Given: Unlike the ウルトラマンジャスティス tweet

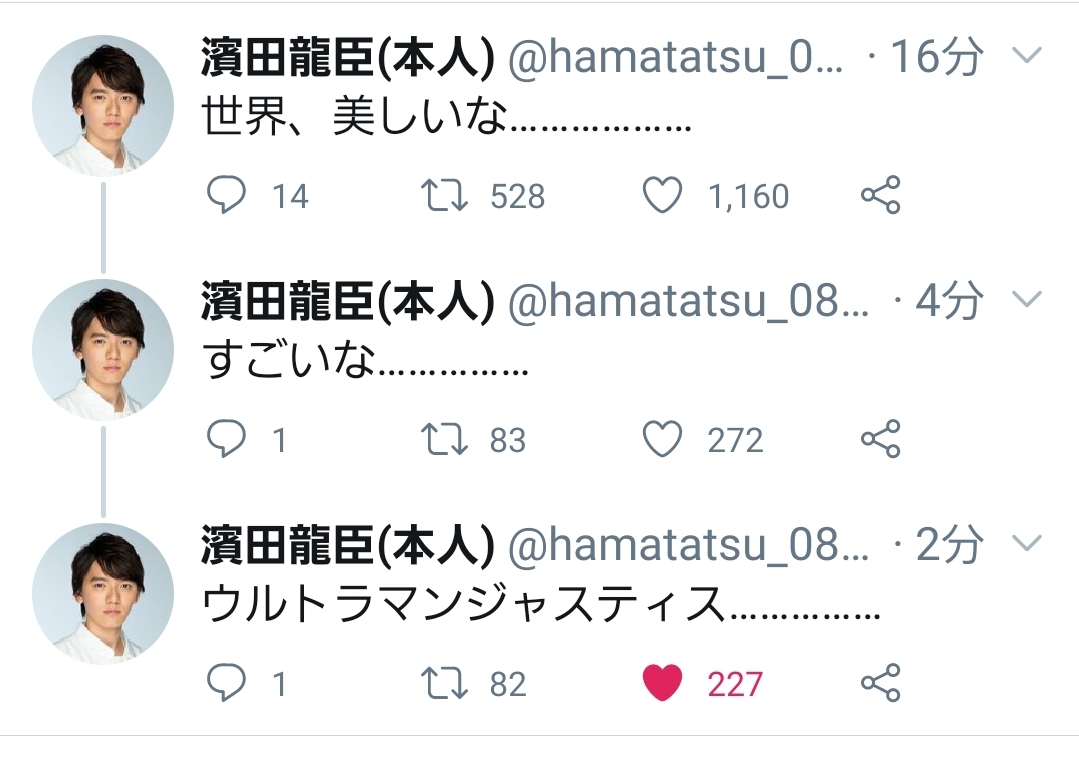Looking at the screenshot, I should [662, 683].
